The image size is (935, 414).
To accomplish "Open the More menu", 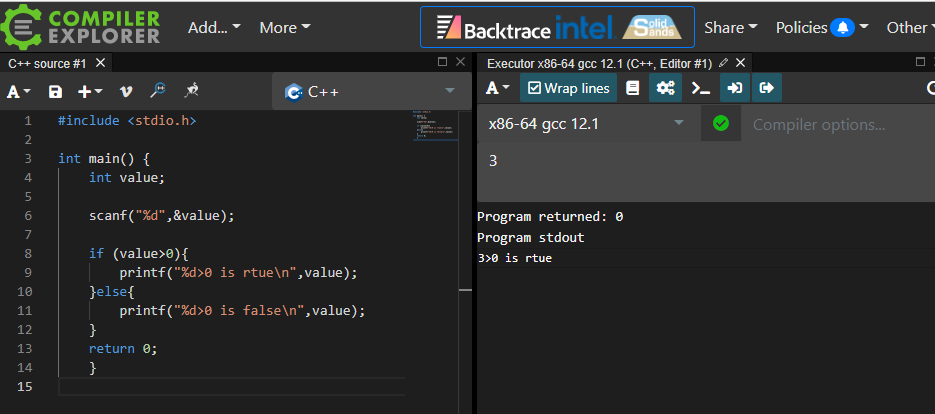I will tap(284, 27).
